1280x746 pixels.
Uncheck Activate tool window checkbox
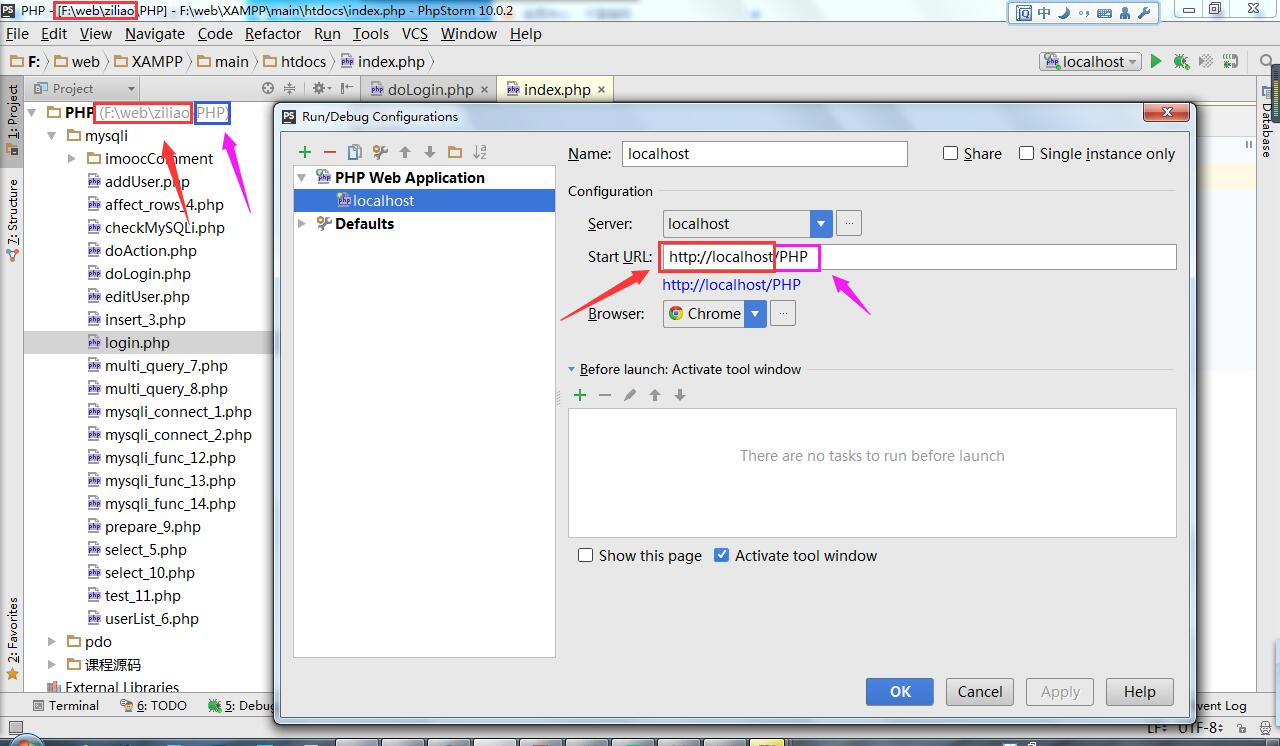tap(721, 555)
